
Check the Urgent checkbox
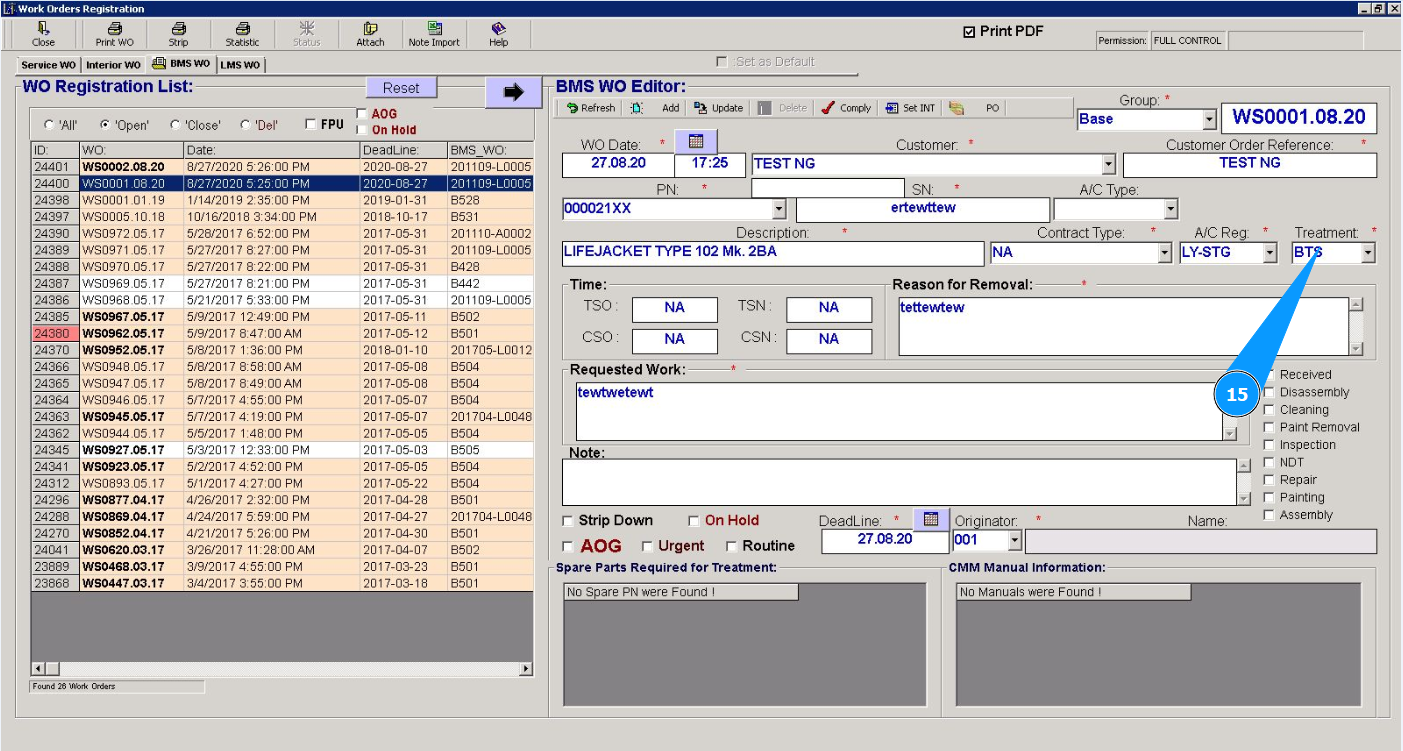coord(647,546)
